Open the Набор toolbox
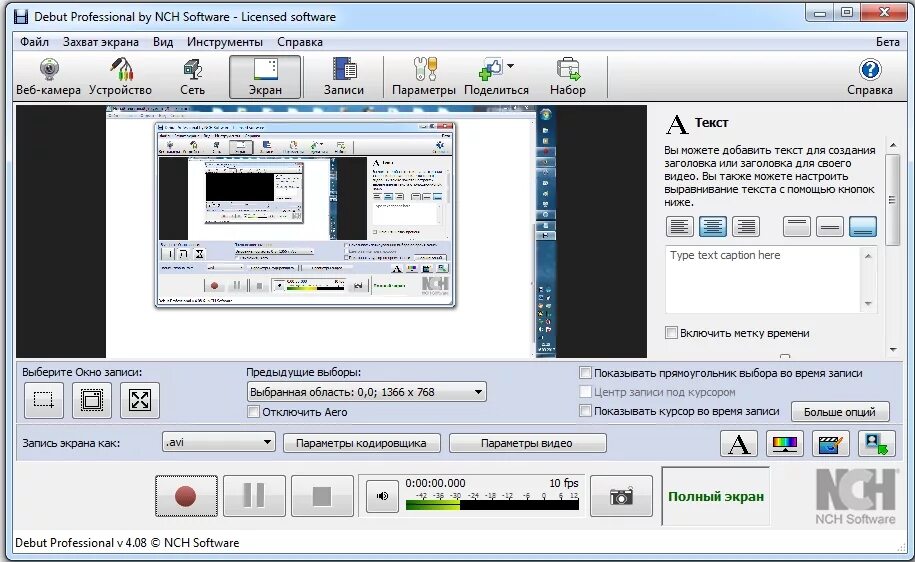Viewport: 915px width, 562px height. click(x=567, y=77)
